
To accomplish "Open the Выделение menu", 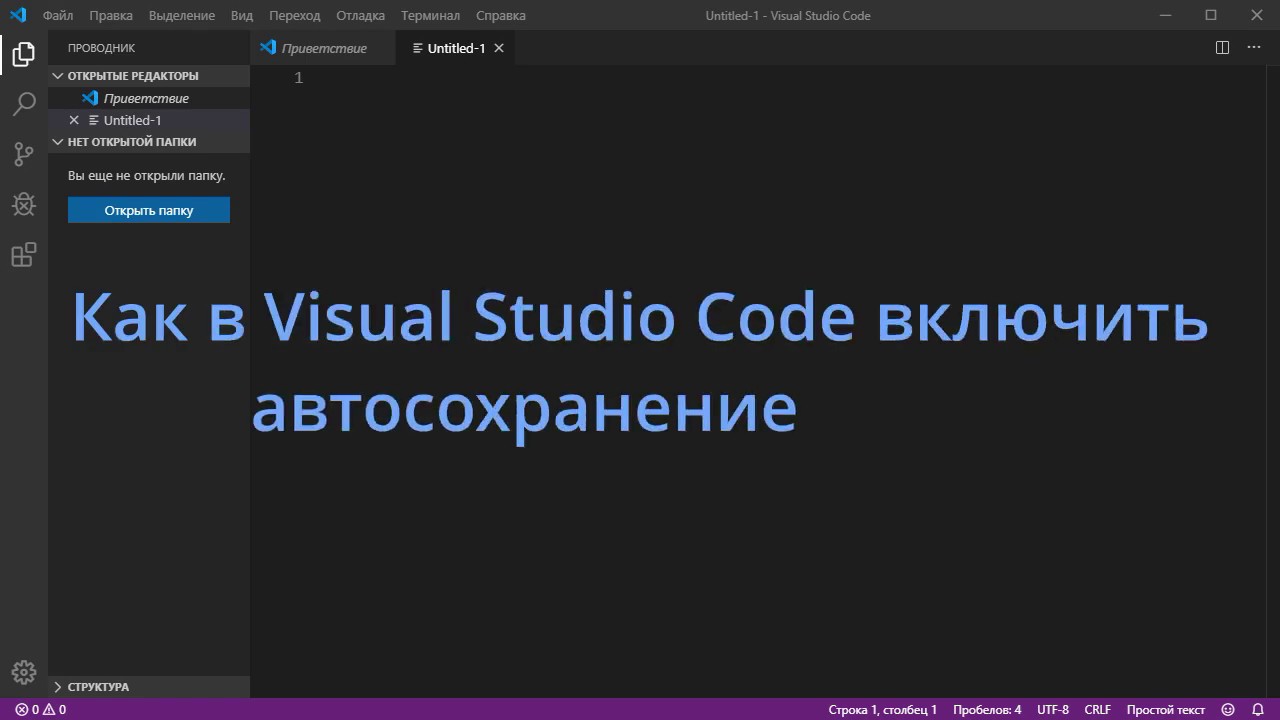I will click(x=182, y=15).
